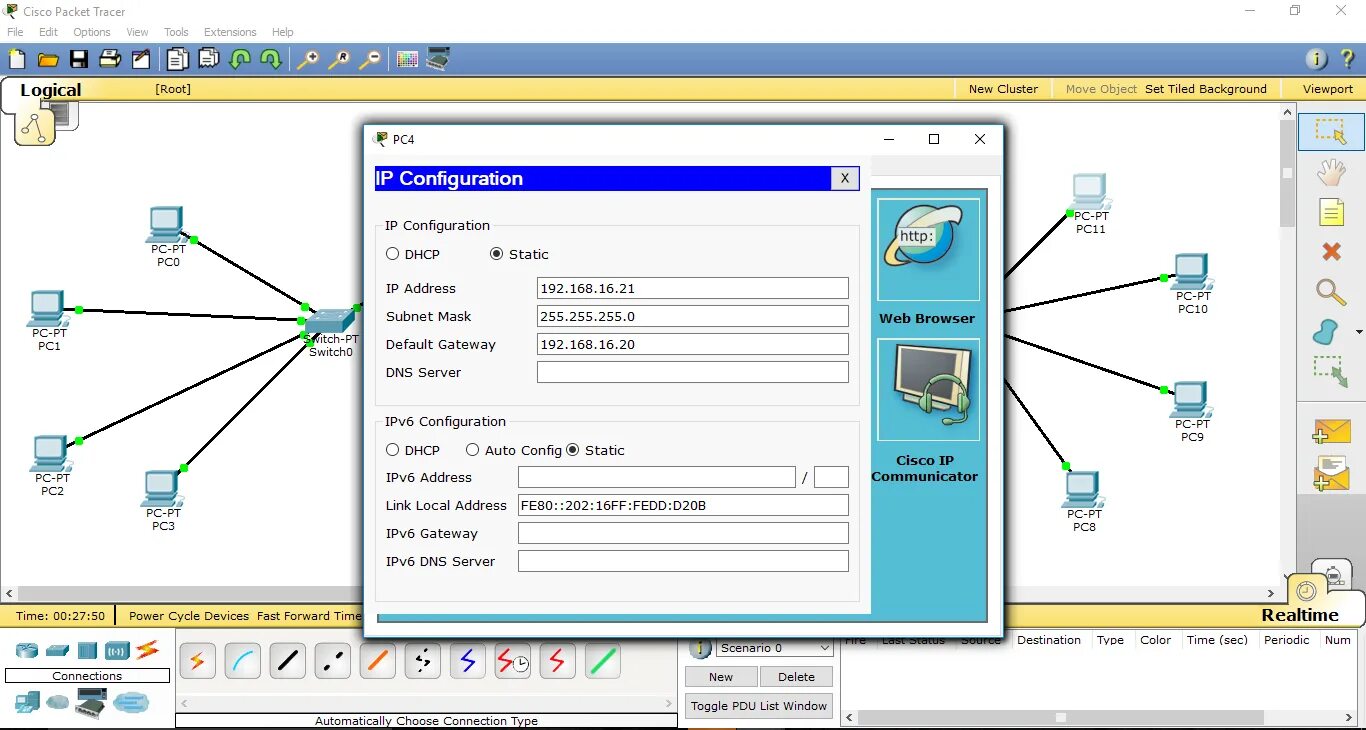
Task: Open the File menu
Action: point(15,32)
